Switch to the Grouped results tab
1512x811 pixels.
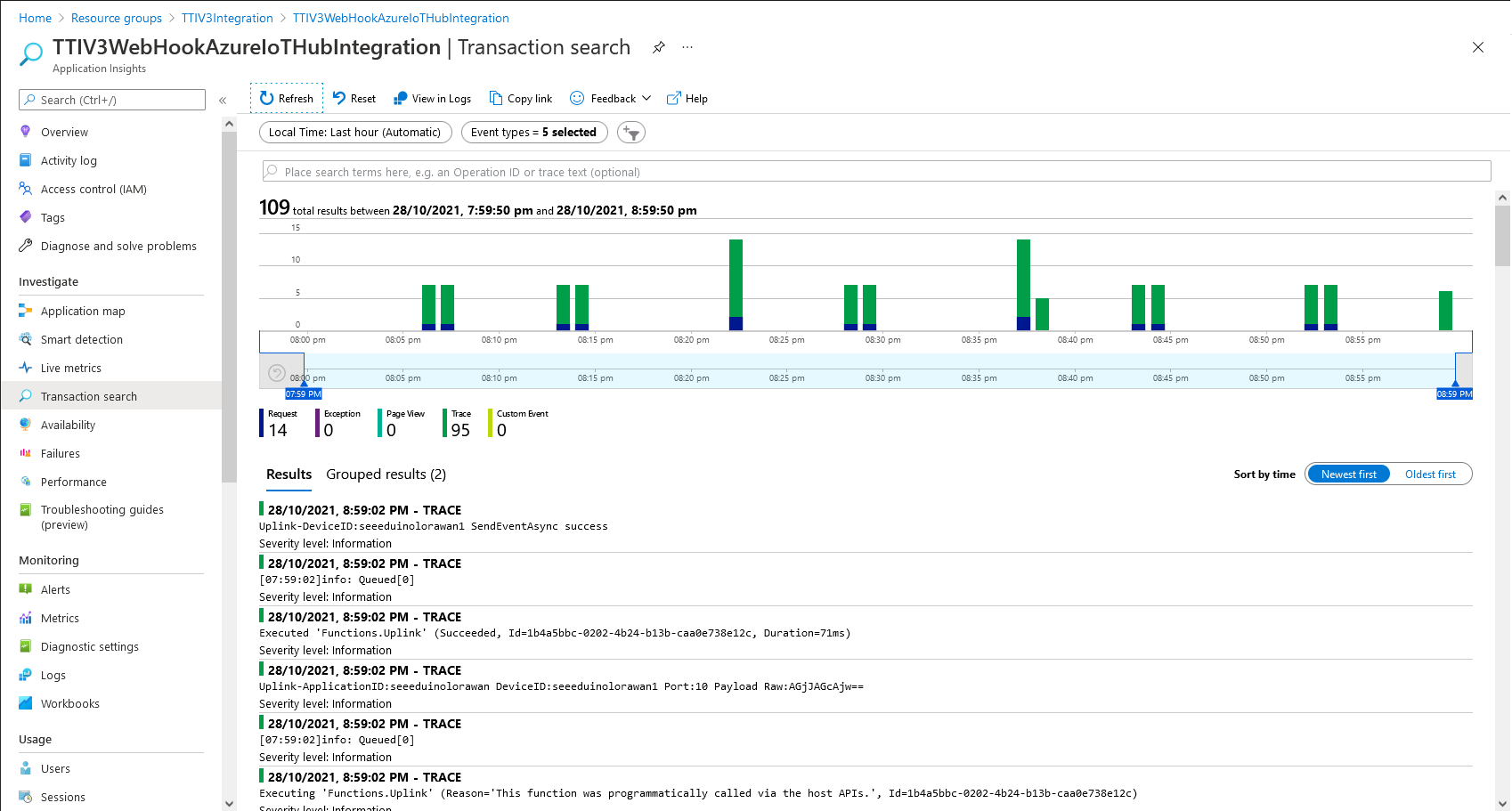[386, 474]
